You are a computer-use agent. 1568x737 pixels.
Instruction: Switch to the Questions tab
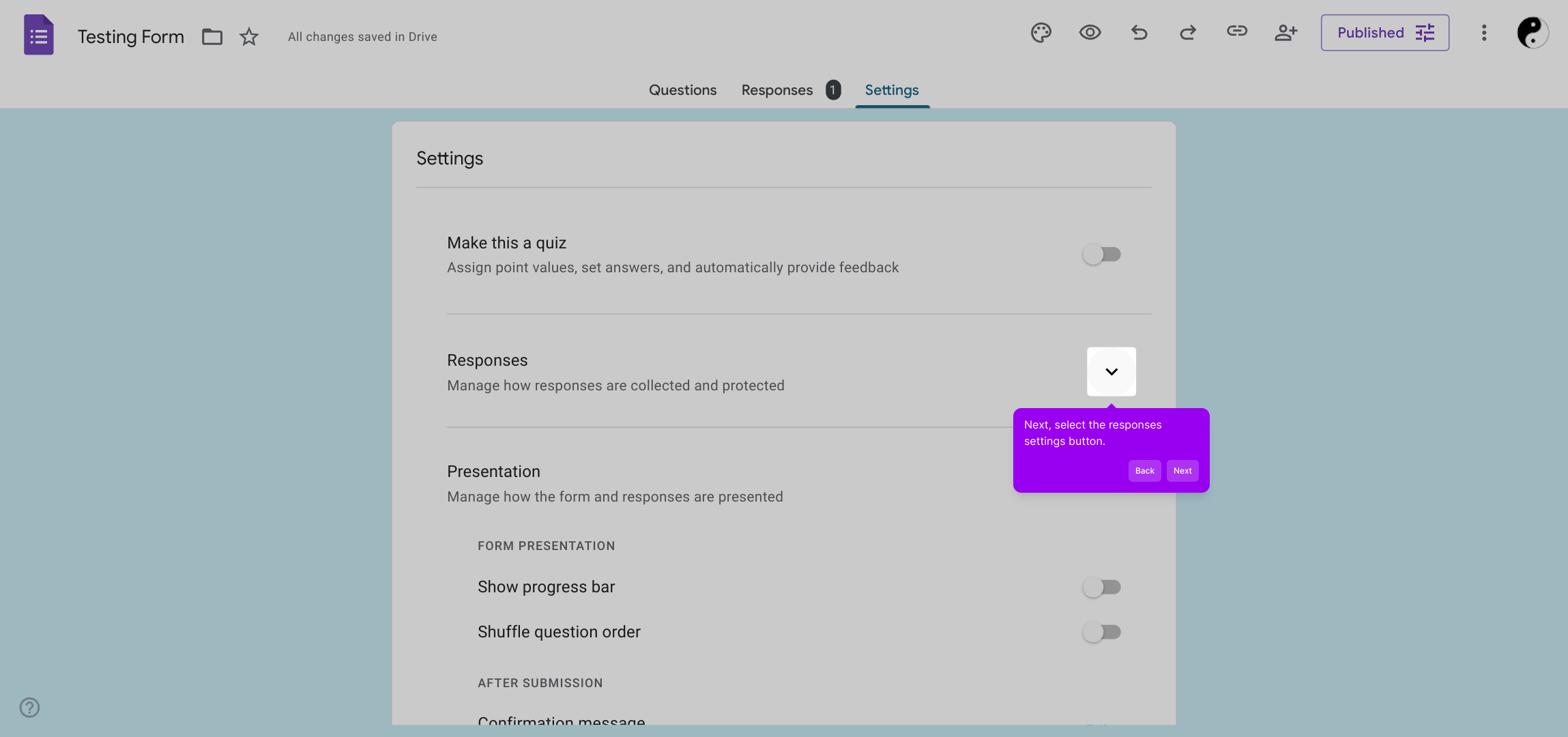682,90
